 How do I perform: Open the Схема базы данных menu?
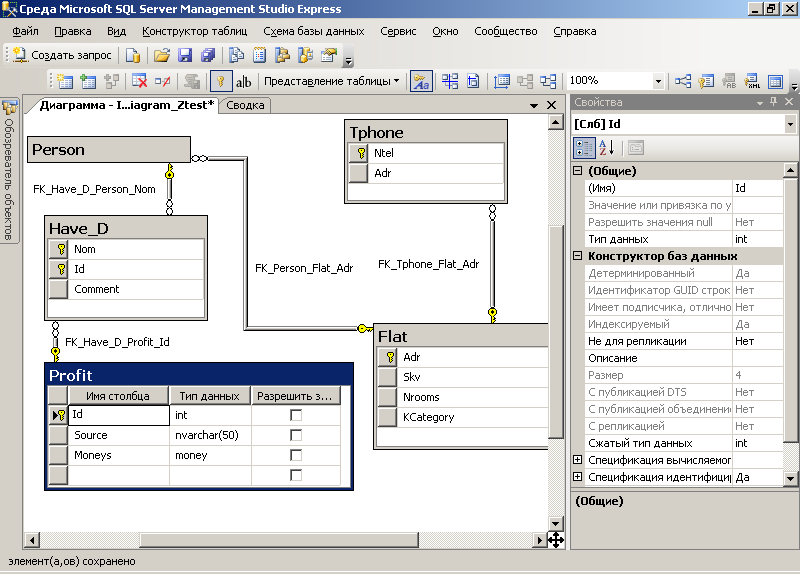click(314, 31)
